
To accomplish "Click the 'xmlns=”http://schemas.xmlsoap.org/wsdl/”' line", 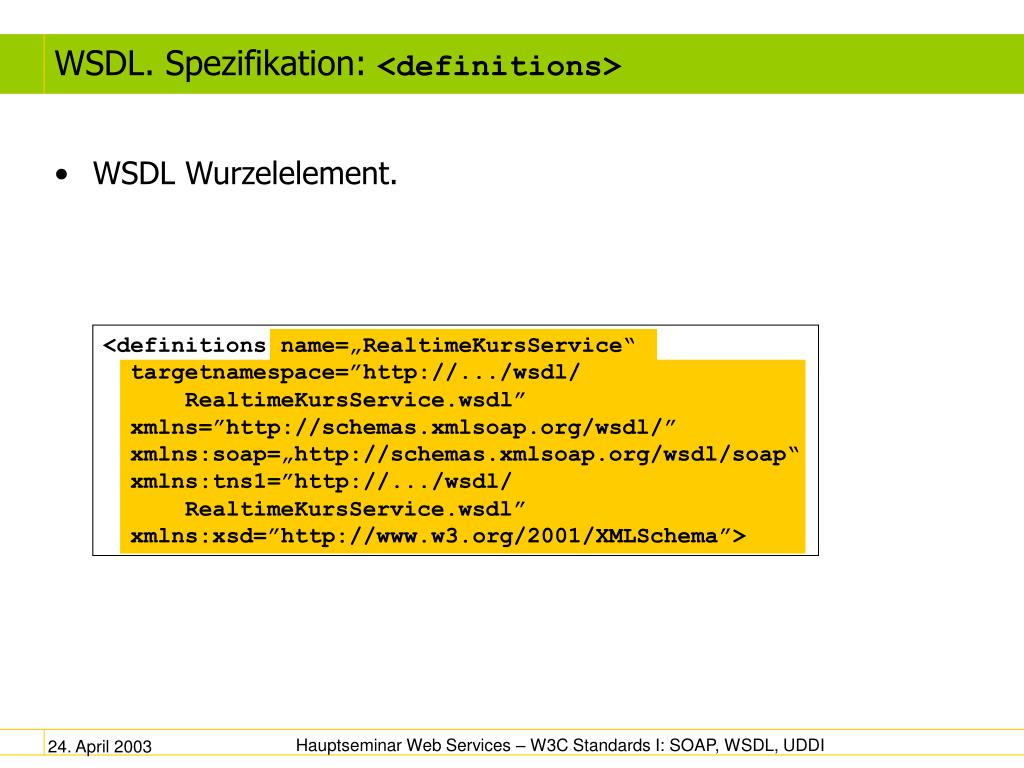I will tap(403, 427).
